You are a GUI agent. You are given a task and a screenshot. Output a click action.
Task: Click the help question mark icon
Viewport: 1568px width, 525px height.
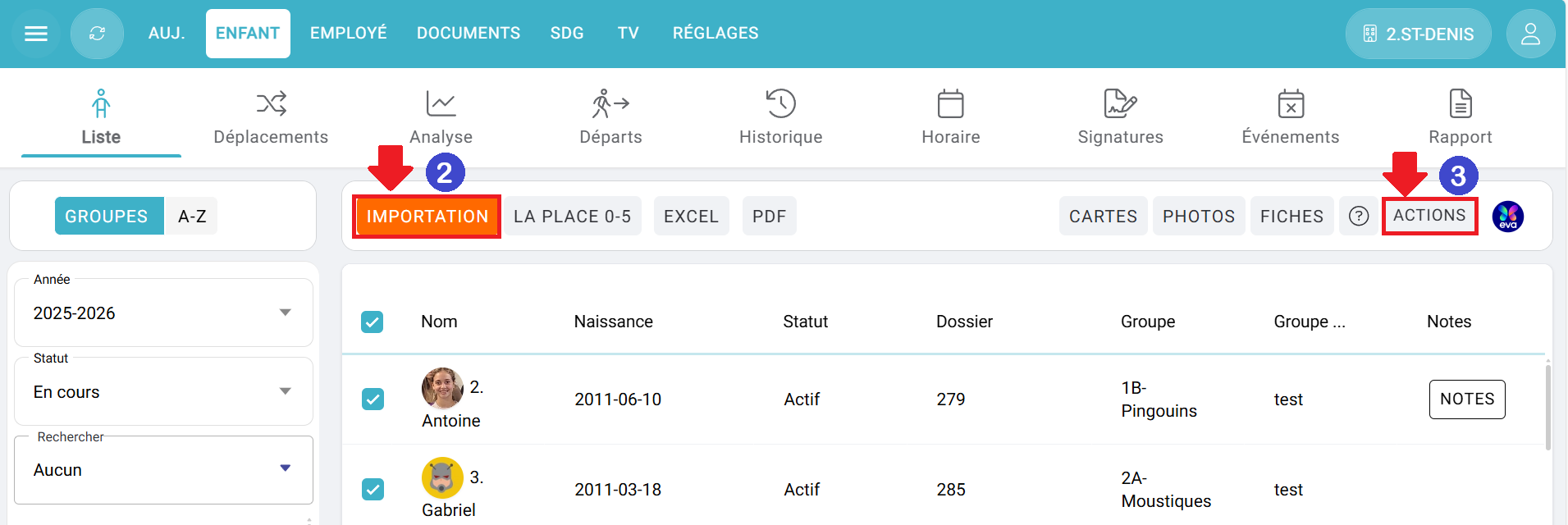[x=1359, y=216]
